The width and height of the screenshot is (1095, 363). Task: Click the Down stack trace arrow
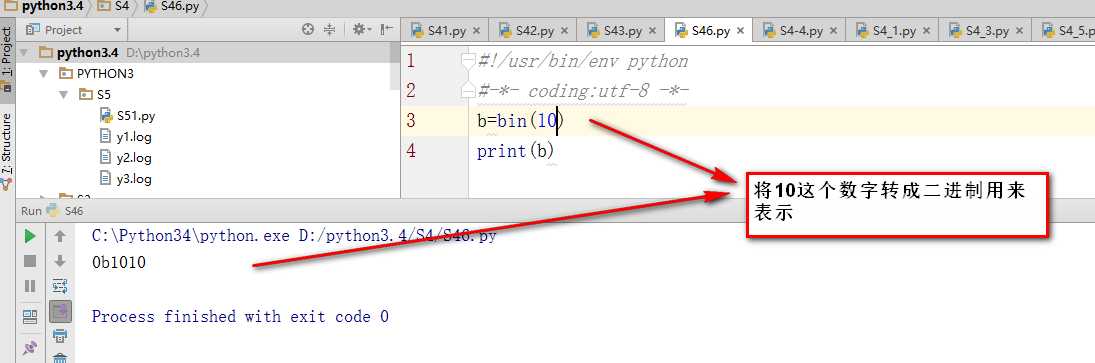[x=60, y=261]
